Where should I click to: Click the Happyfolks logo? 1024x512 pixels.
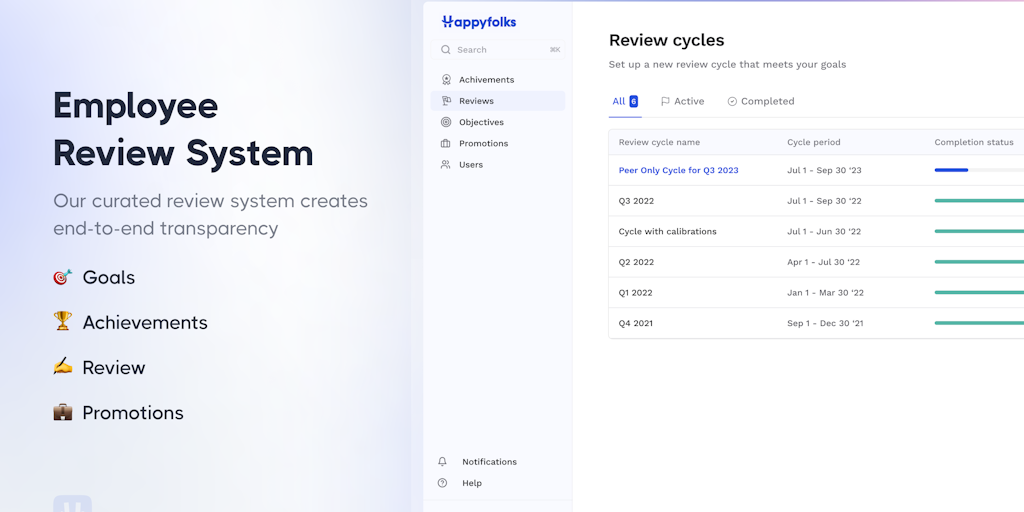click(479, 22)
